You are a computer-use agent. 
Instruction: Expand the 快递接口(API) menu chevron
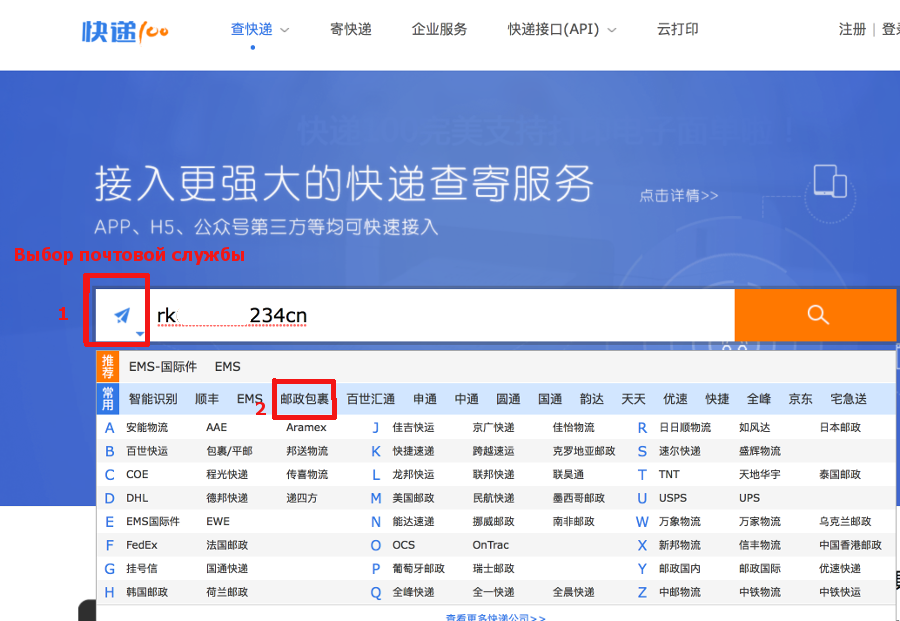point(612,30)
